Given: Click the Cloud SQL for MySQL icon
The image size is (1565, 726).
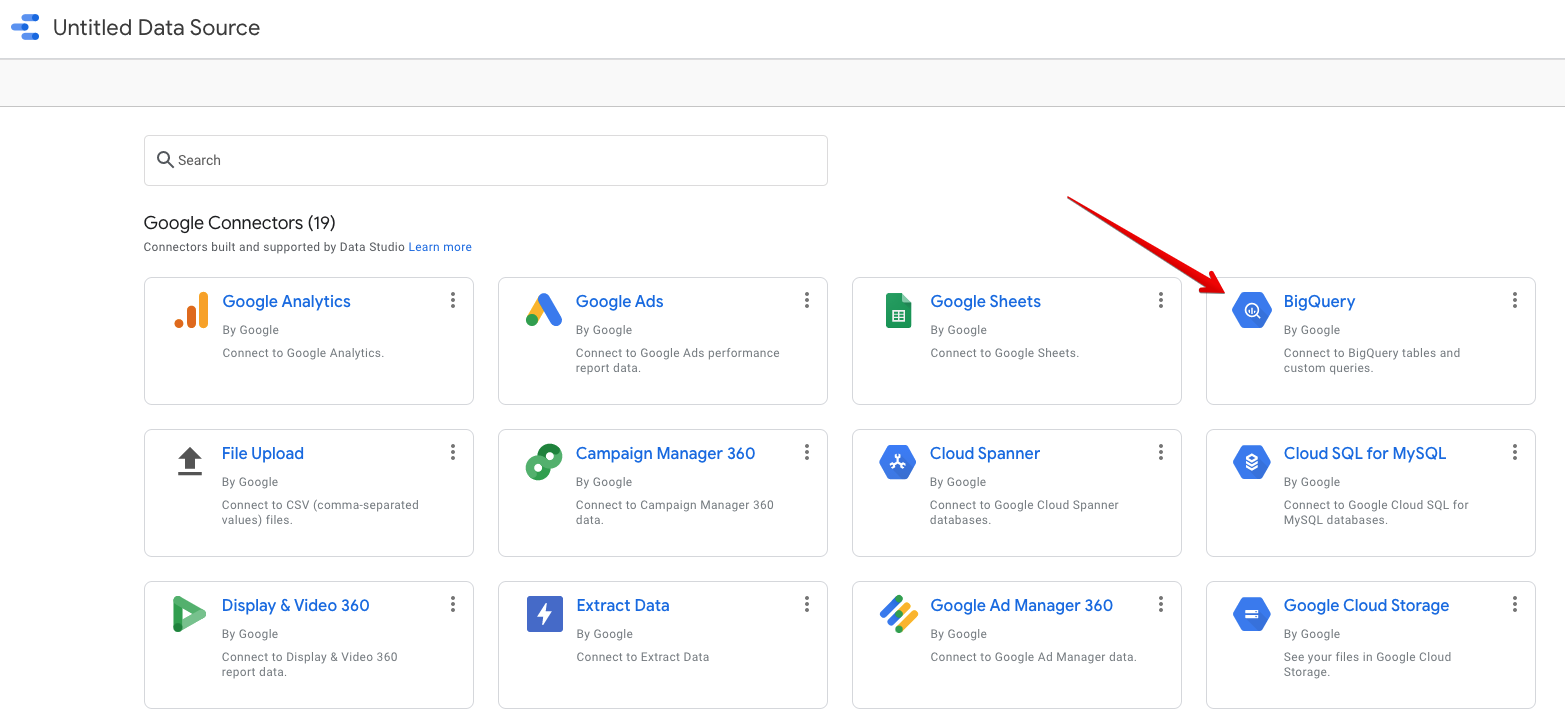Looking at the screenshot, I should click(1251, 462).
